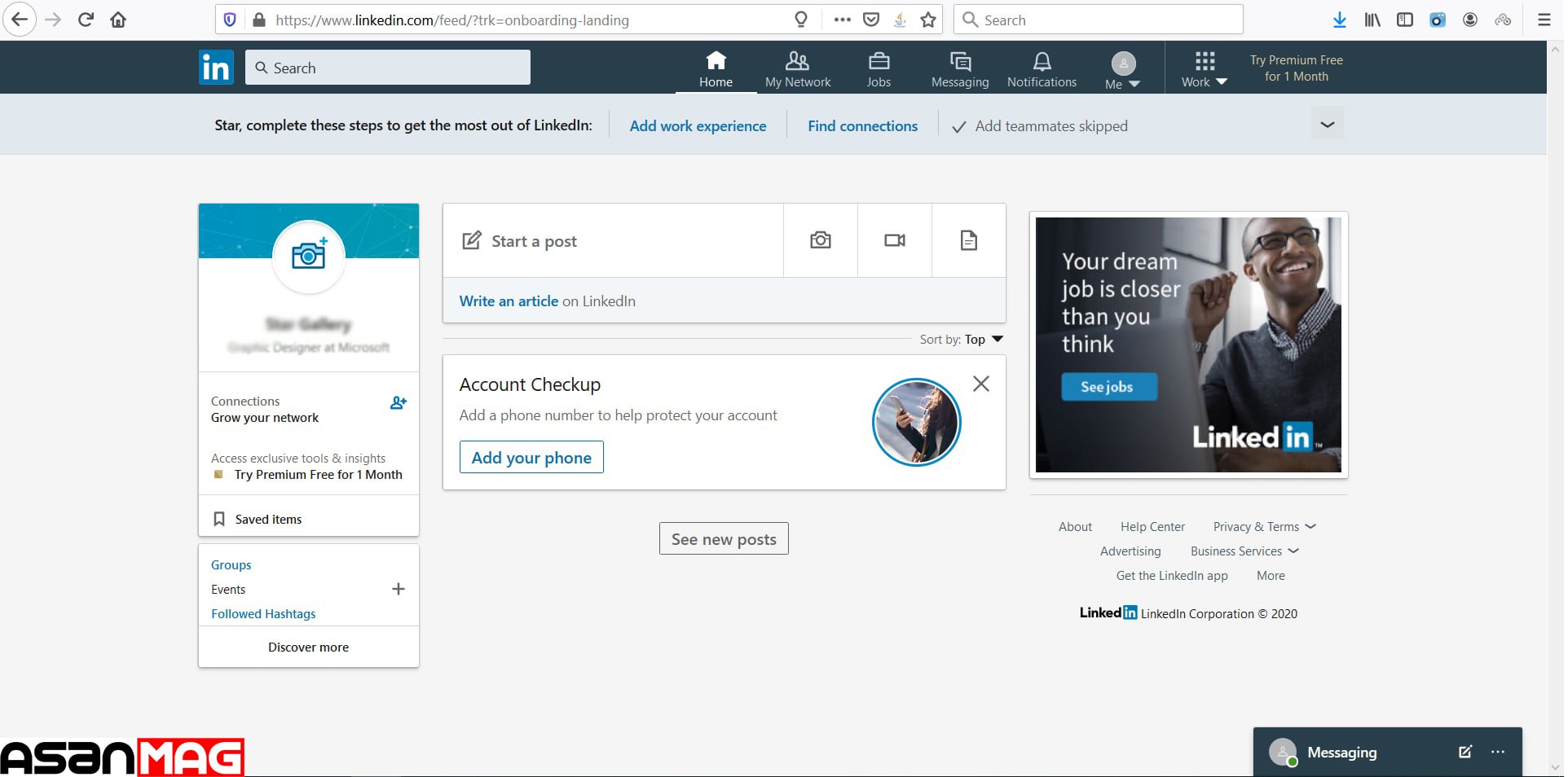
Task: Click Add work experience link
Action: tap(698, 125)
